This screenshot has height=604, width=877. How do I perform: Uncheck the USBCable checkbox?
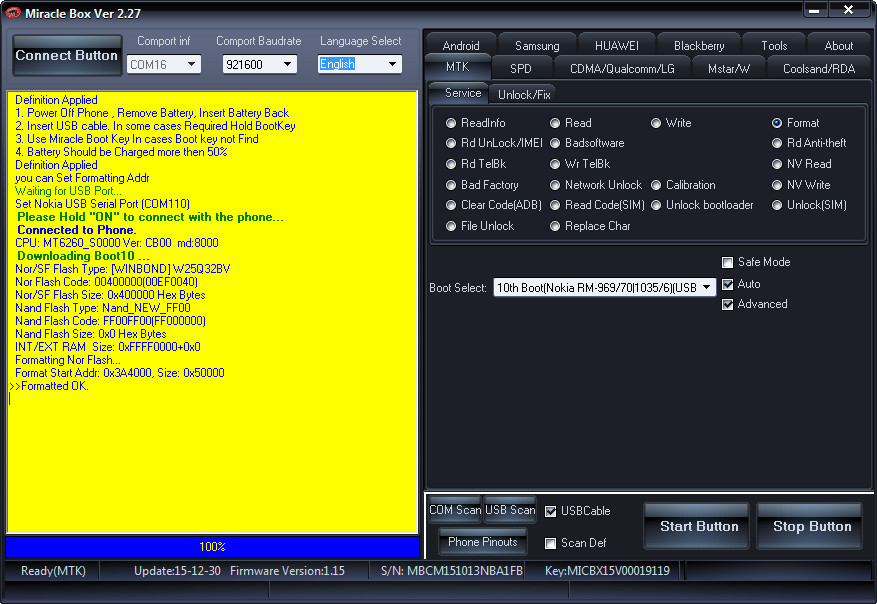pos(551,511)
